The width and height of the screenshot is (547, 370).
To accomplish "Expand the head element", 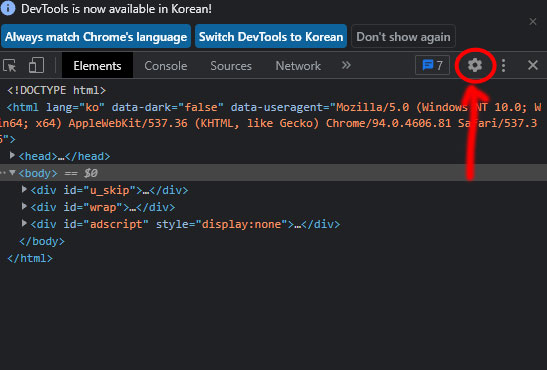I will pyautogui.click(x=12, y=155).
